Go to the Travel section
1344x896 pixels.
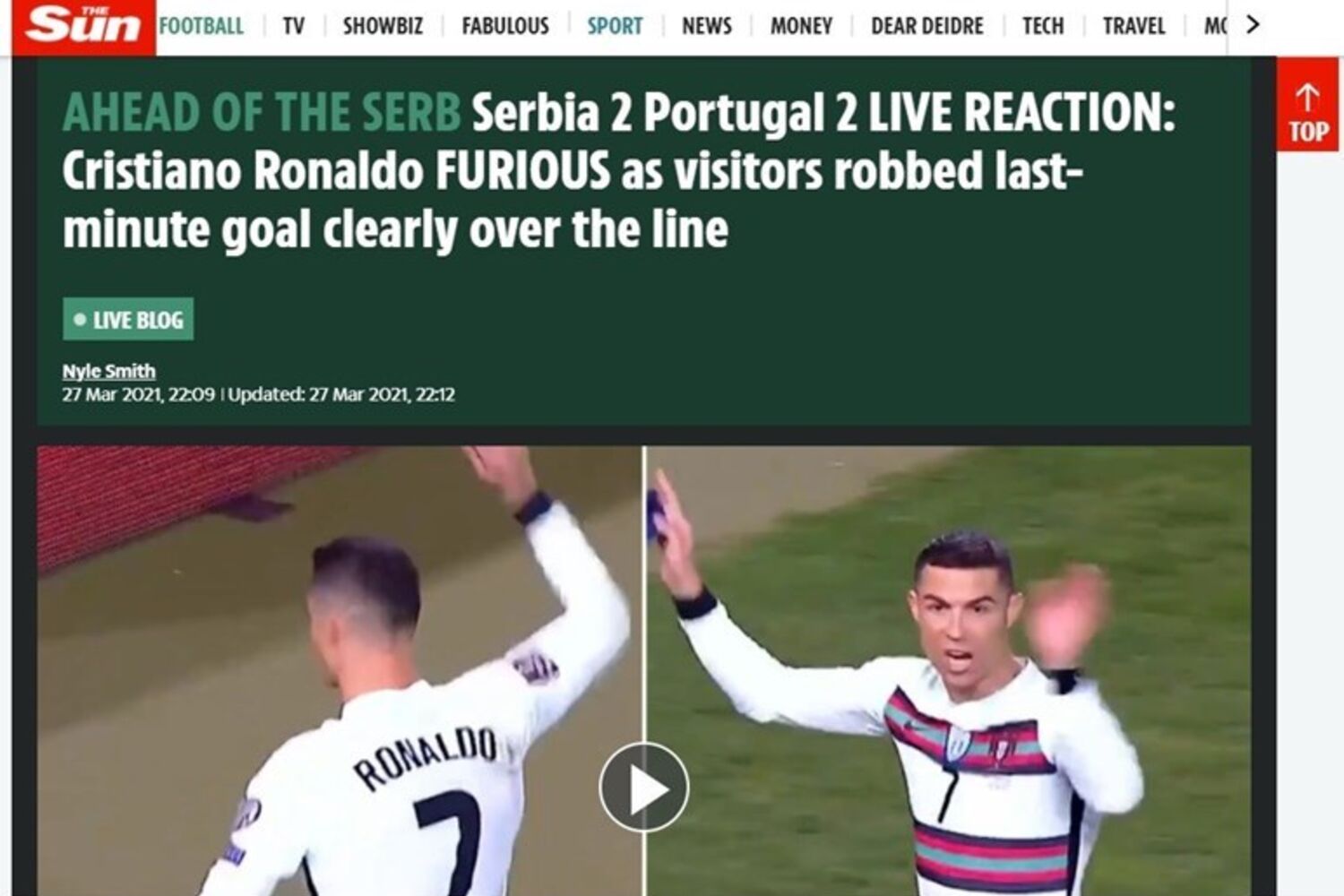(x=1133, y=26)
